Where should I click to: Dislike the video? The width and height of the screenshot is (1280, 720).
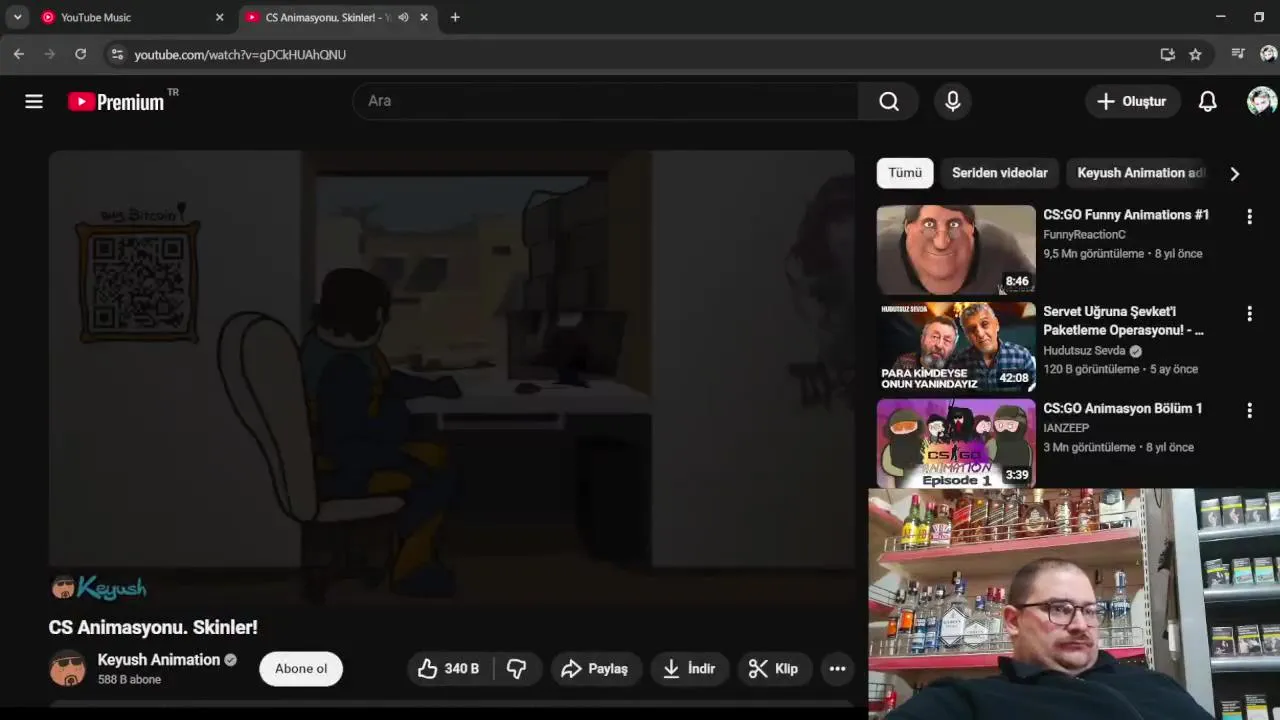tap(517, 669)
